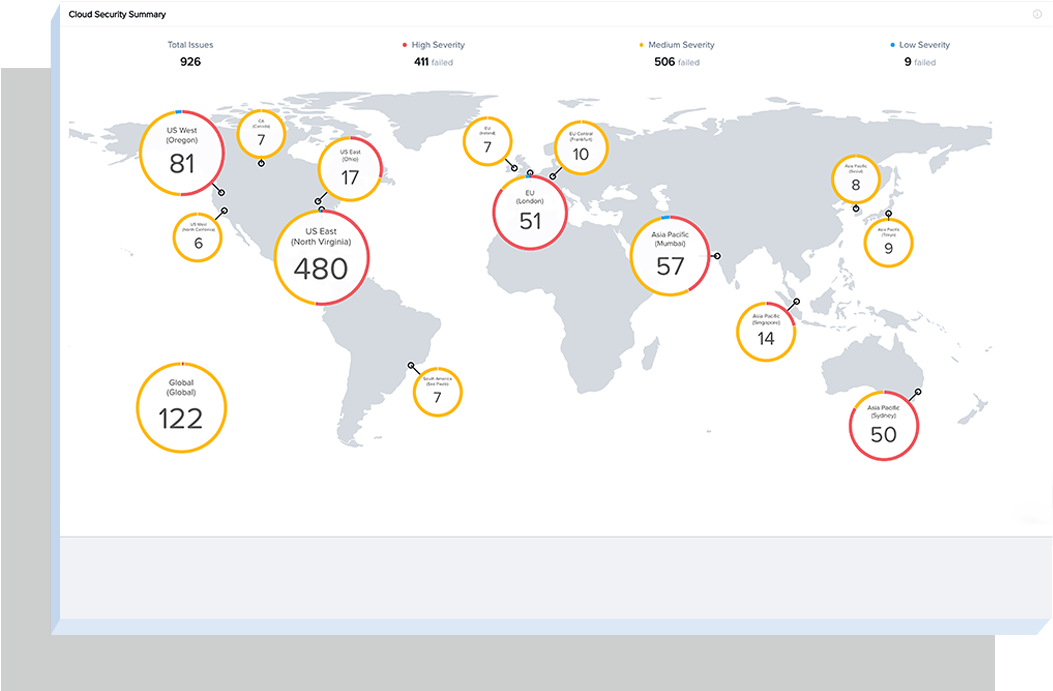Click the Asia Pacific (Sydney) donut marker

884,425
